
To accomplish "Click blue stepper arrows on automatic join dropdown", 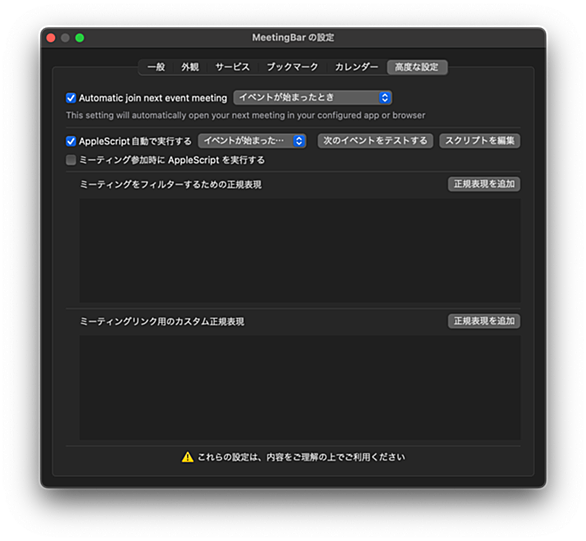I will pyautogui.click(x=385, y=98).
